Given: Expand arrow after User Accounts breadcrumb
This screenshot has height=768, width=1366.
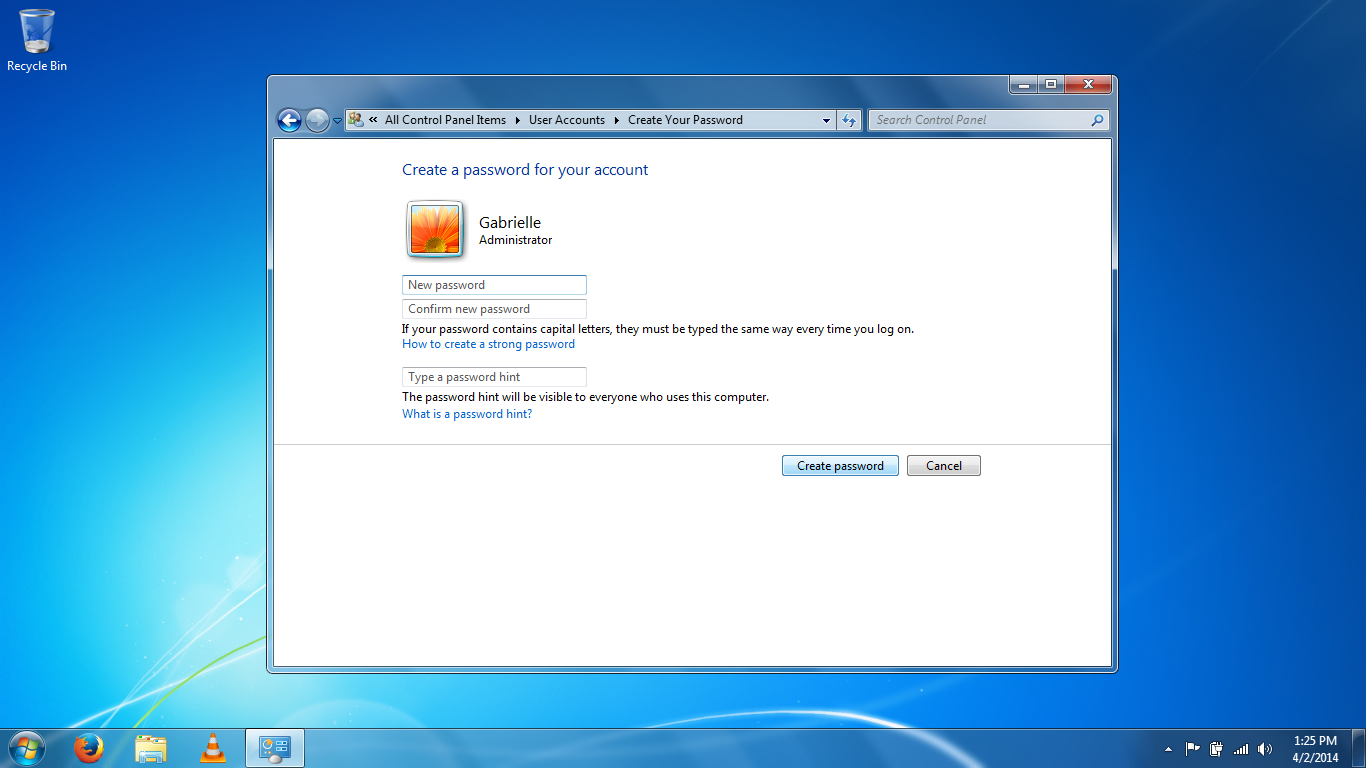Looking at the screenshot, I should (x=617, y=120).
